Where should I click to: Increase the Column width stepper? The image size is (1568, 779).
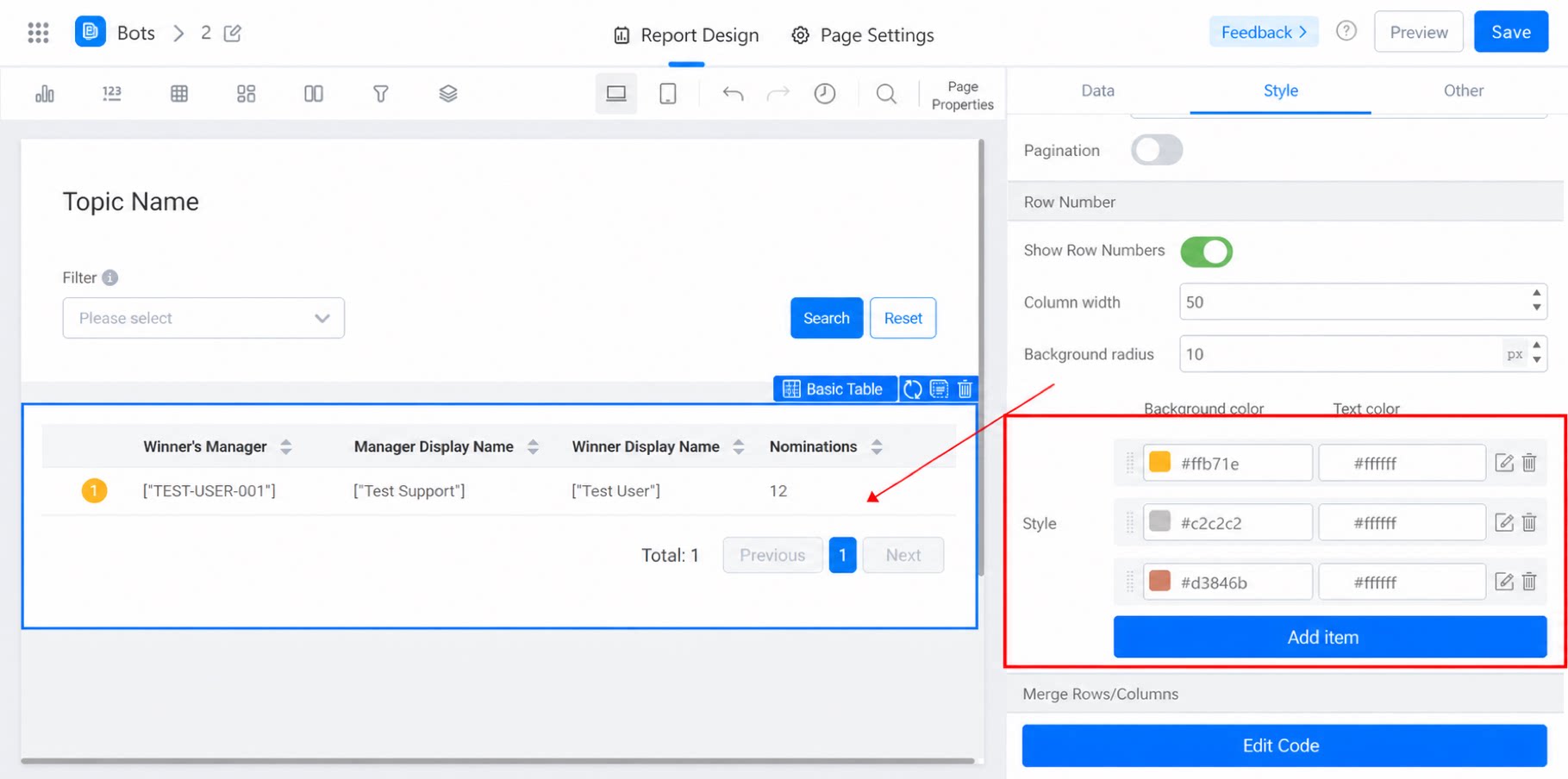[x=1536, y=293]
